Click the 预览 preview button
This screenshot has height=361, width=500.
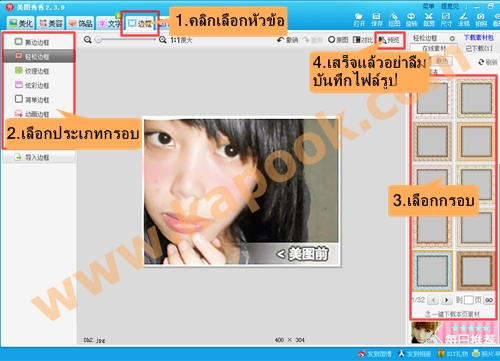point(389,40)
